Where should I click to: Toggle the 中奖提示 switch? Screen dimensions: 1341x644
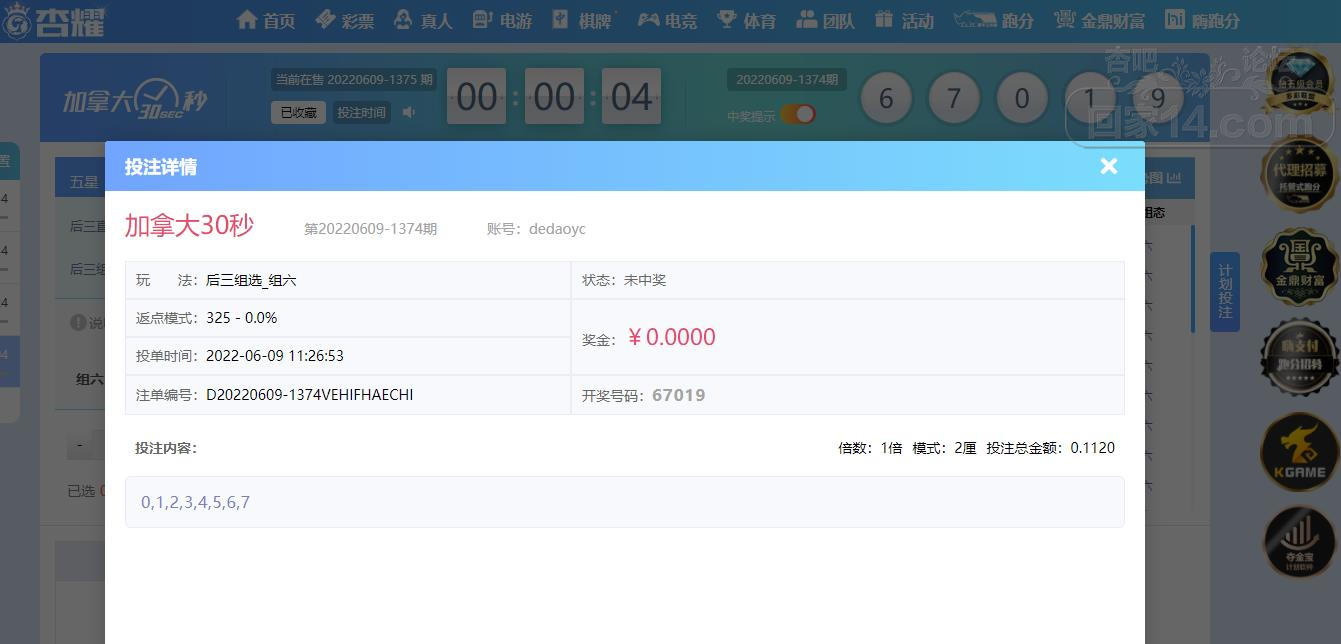798,115
